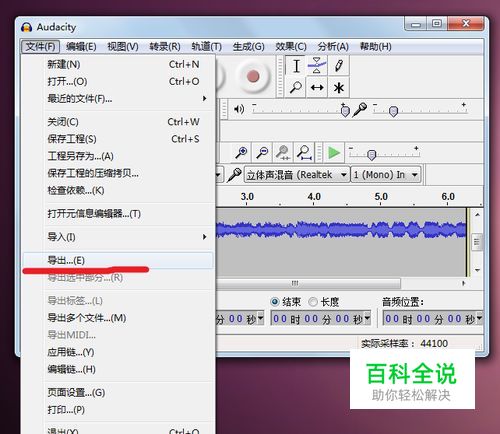Click the vertical scrollbar up arrow
This screenshot has height=434, width=500.
coord(477,215)
